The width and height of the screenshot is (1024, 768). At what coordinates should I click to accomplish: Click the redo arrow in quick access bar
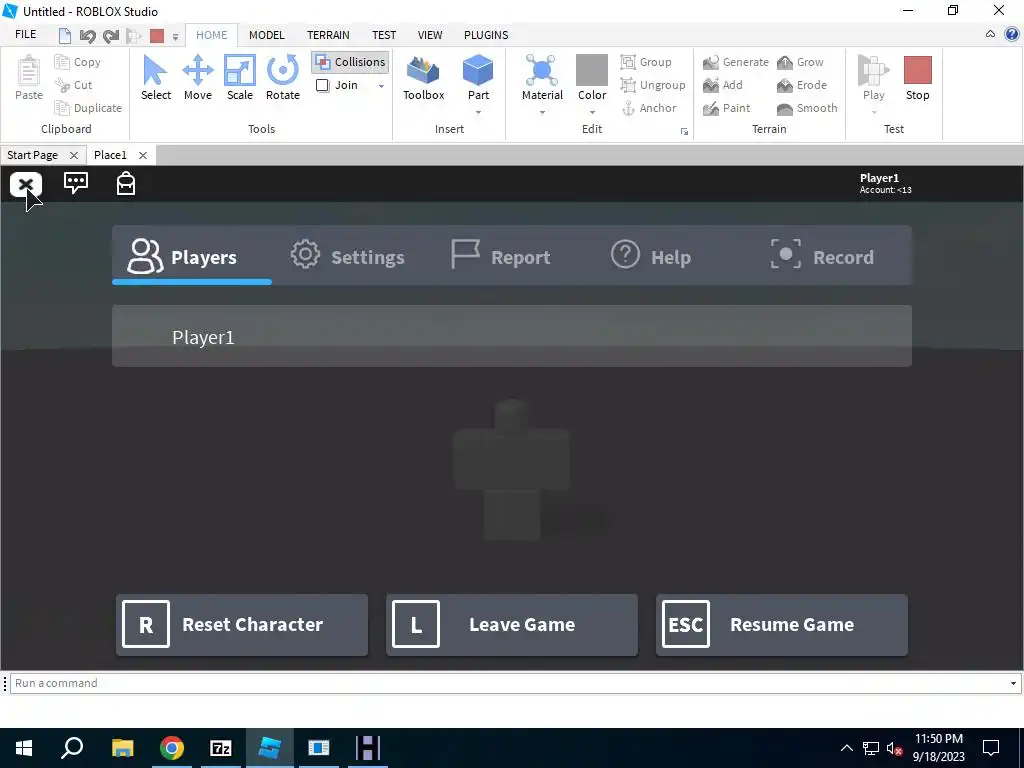click(111, 35)
